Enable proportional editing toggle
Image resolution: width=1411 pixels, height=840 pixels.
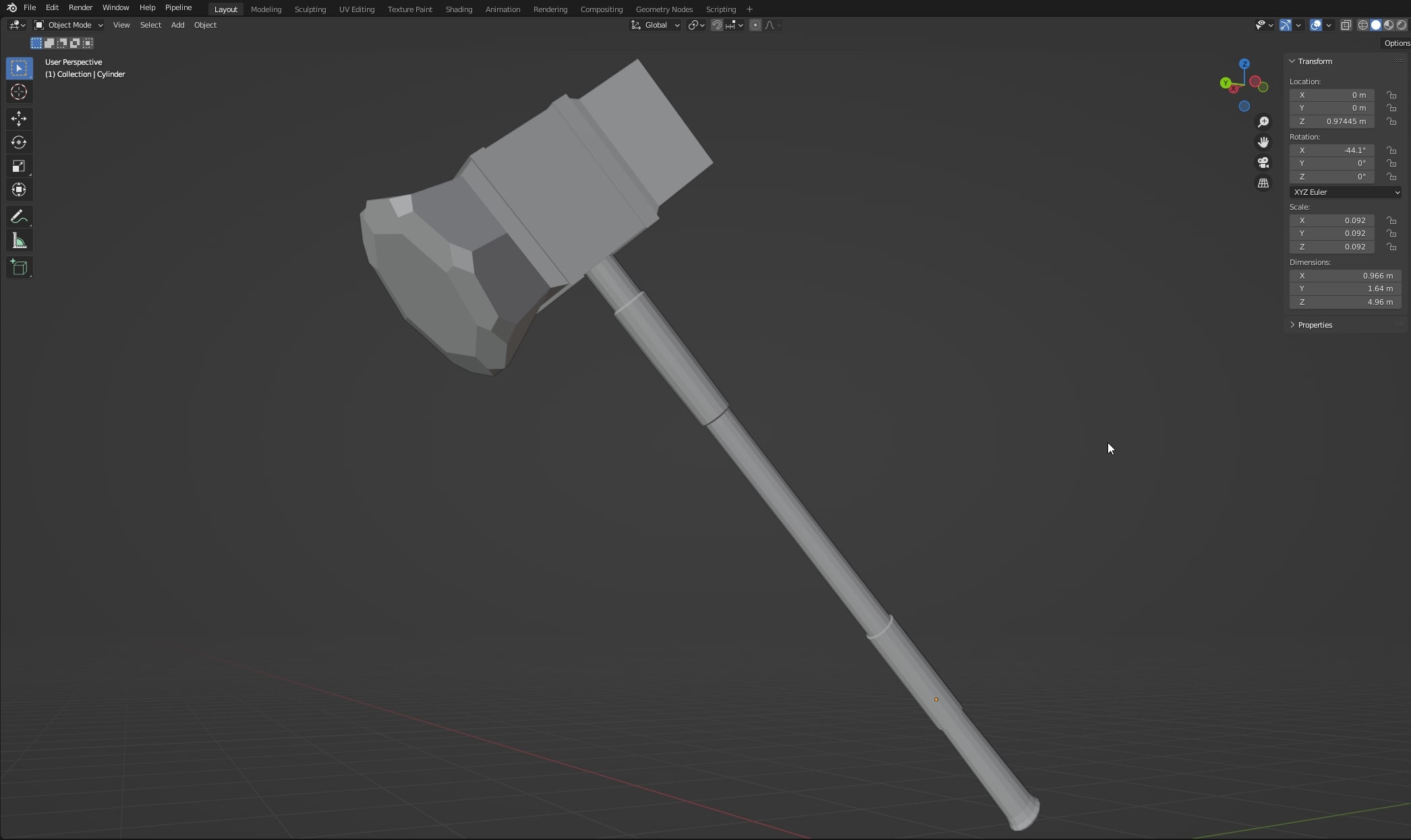click(755, 25)
